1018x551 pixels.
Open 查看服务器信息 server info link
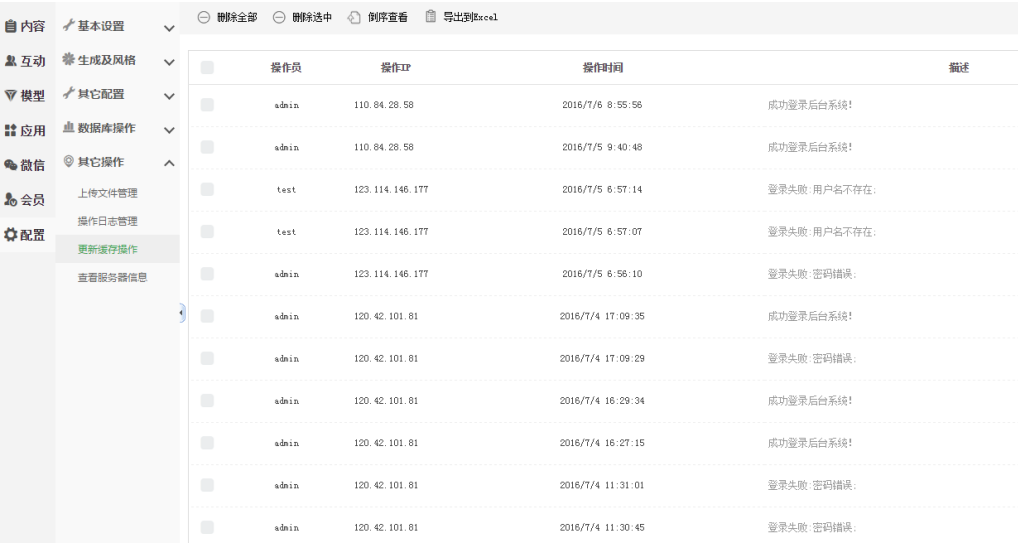112,277
